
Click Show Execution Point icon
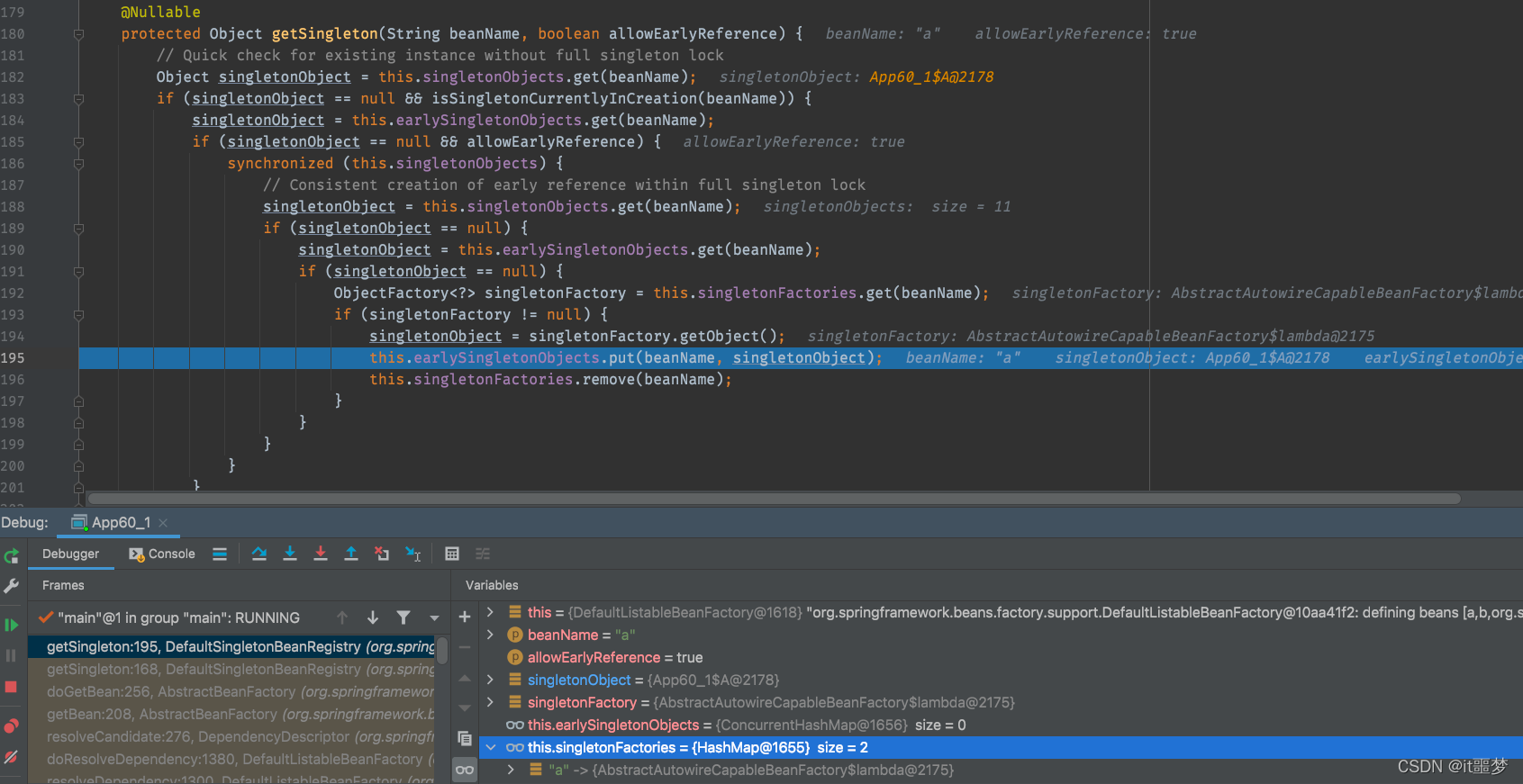220,554
